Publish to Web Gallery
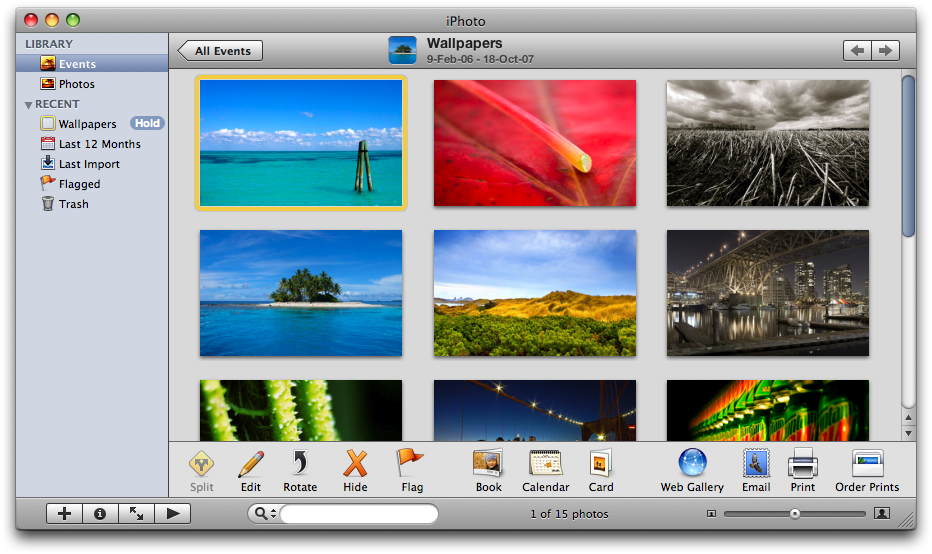The height and width of the screenshot is (554, 932). tap(692, 464)
